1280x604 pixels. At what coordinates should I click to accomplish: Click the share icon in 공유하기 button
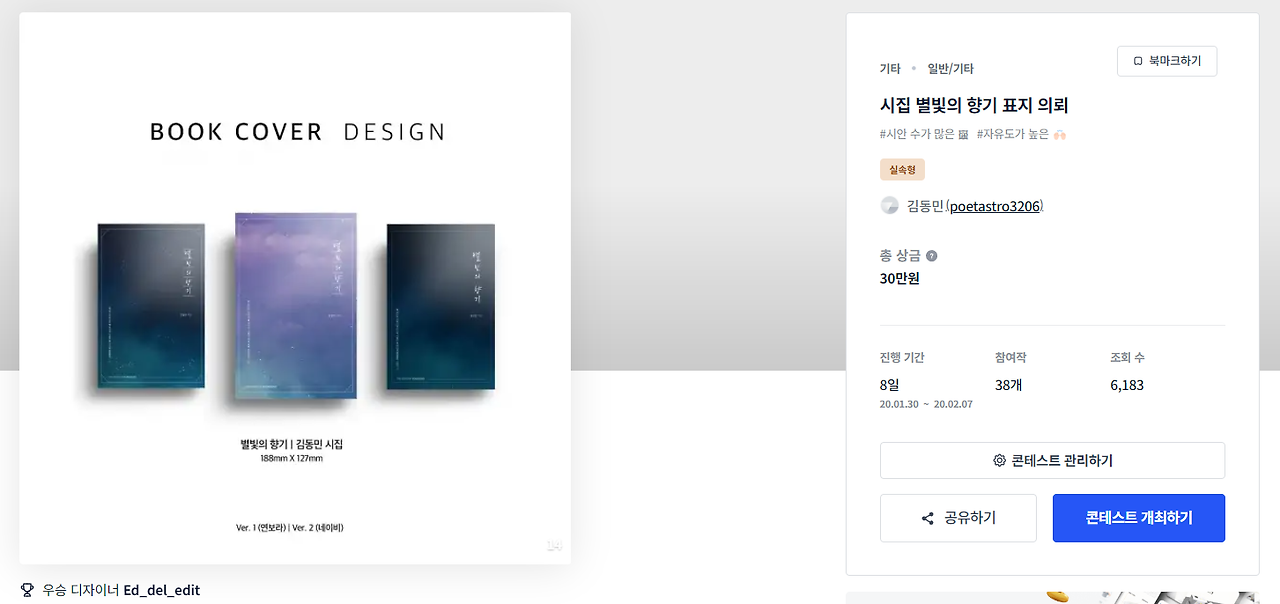pyautogui.click(x=928, y=518)
